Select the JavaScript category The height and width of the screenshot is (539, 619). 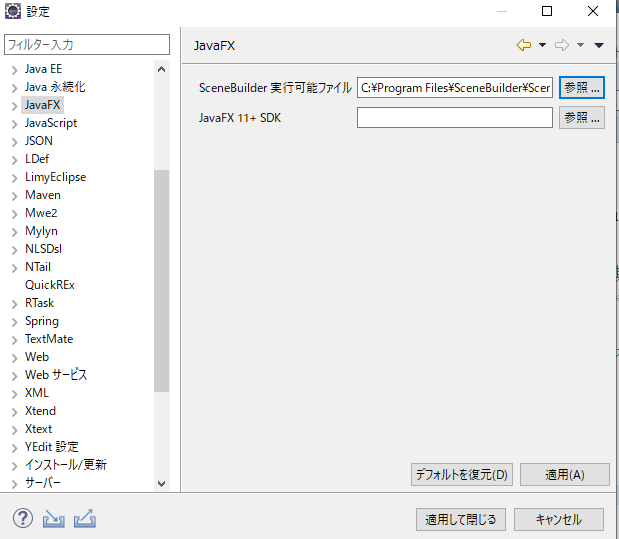[x=51, y=123]
